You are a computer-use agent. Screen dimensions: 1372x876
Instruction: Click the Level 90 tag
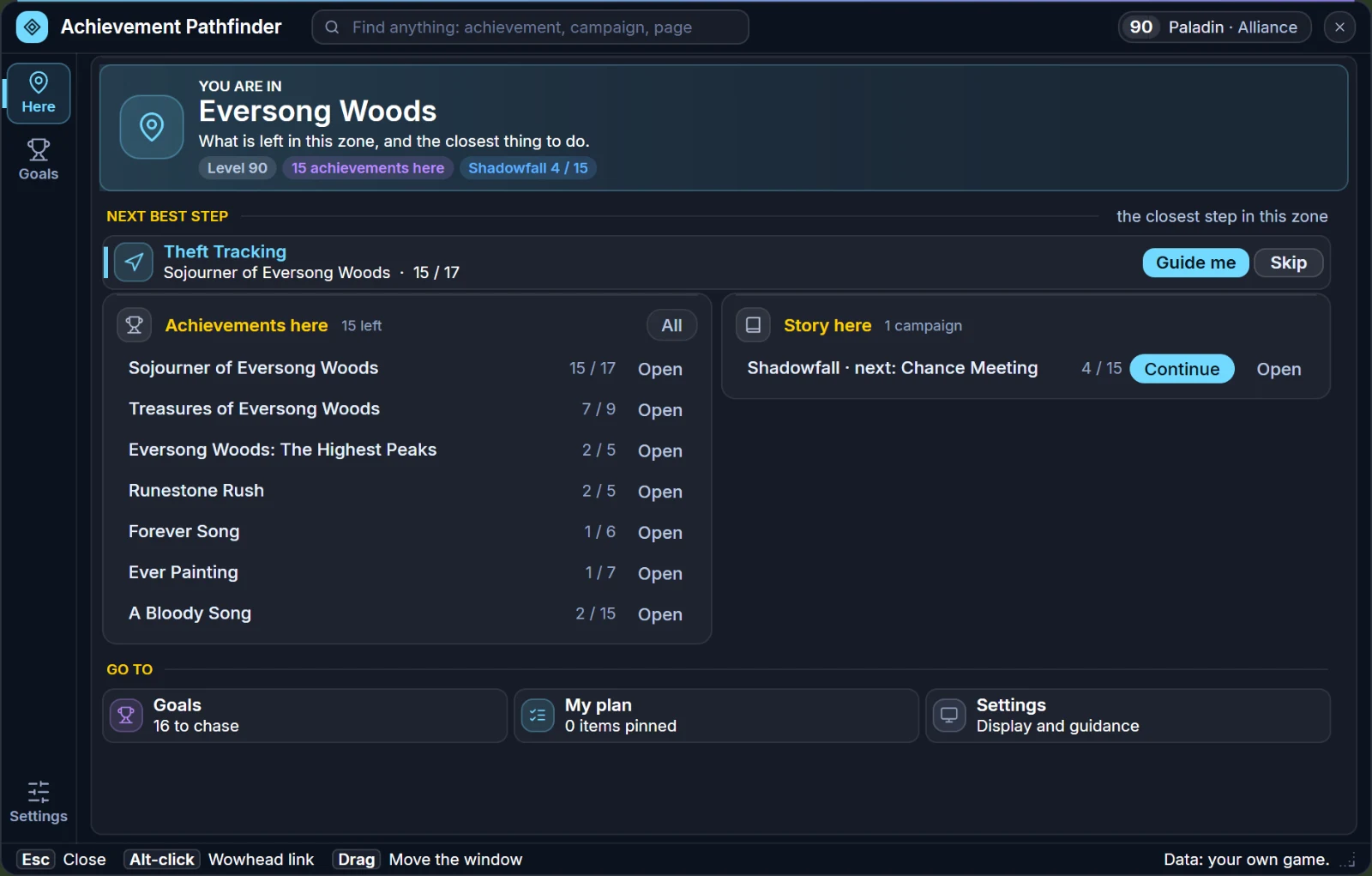(238, 168)
